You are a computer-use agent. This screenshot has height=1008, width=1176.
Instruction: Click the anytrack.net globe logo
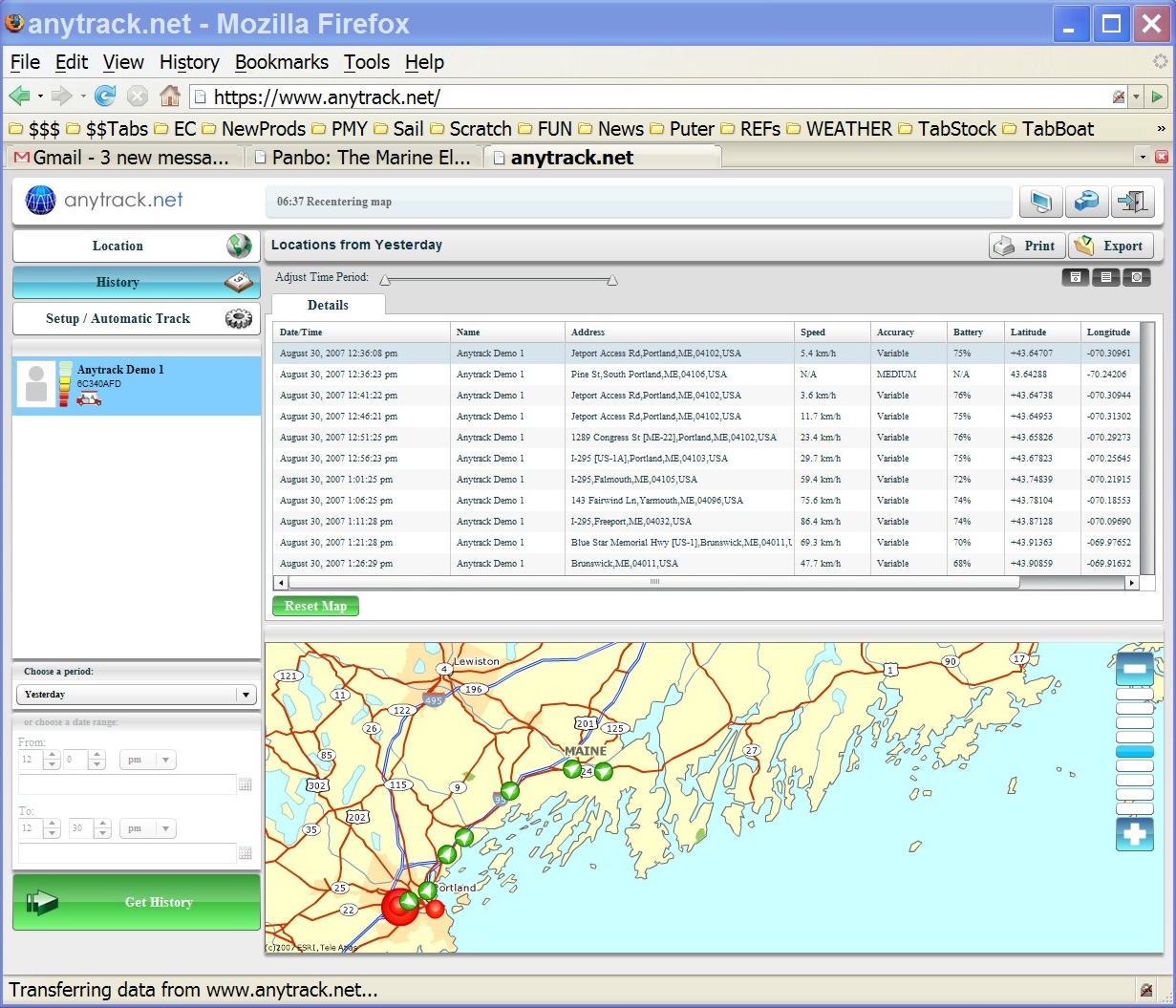[x=41, y=200]
